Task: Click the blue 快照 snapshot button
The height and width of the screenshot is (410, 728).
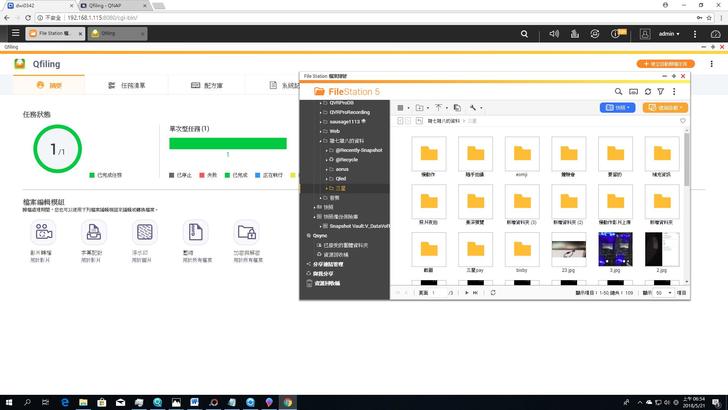Action: (617, 107)
